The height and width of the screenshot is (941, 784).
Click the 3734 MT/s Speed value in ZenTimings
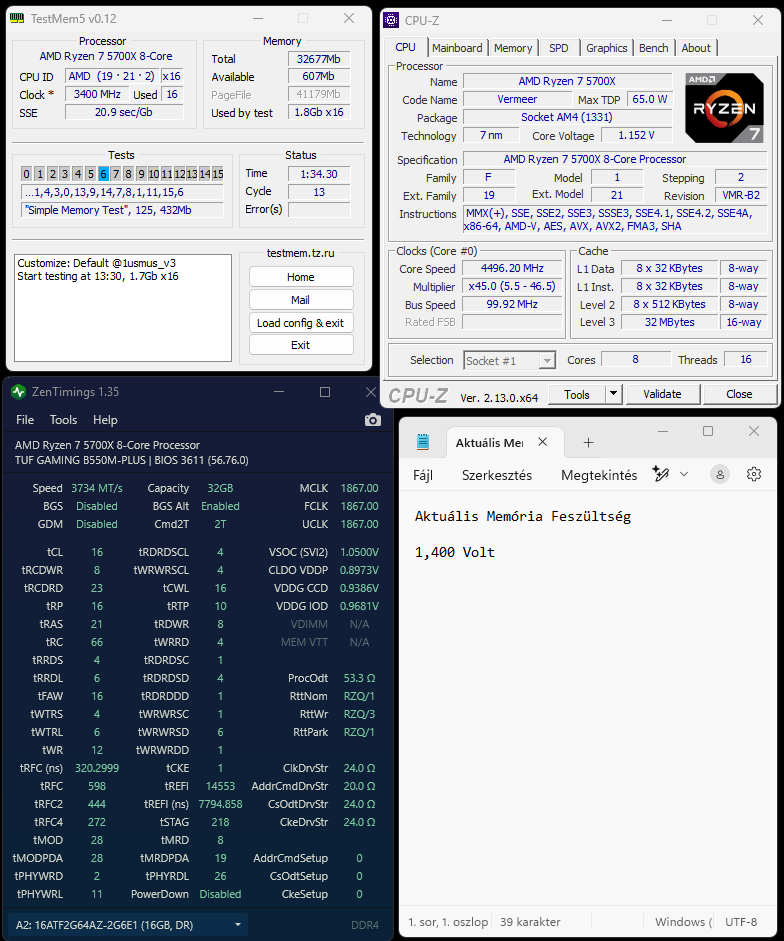pos(97,488)
